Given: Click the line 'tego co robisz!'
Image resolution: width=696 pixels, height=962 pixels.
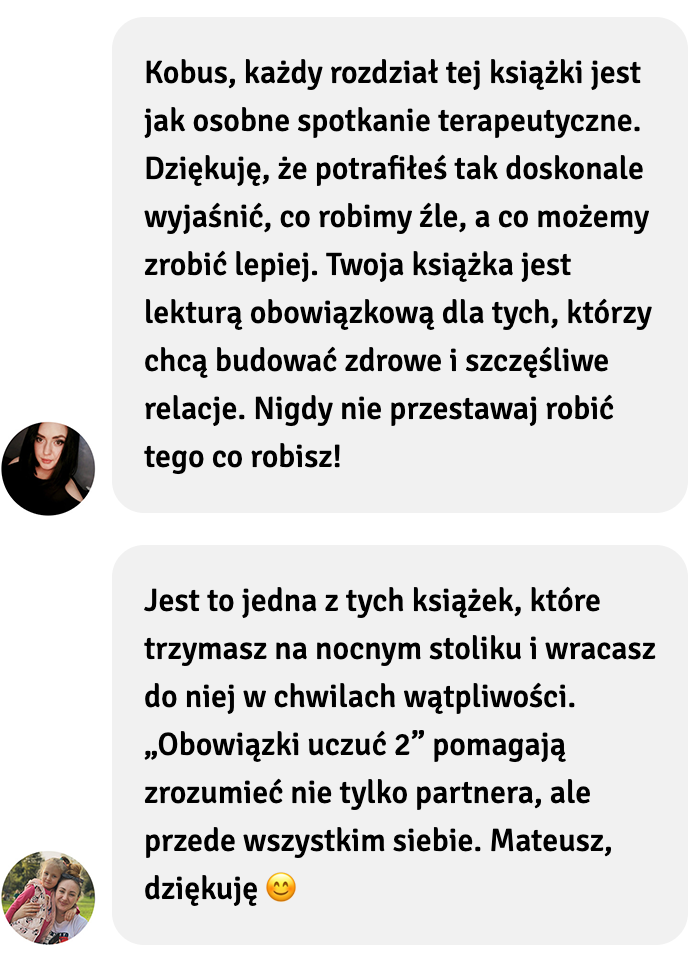Looking at the screenshot, I should coord(242,457).
